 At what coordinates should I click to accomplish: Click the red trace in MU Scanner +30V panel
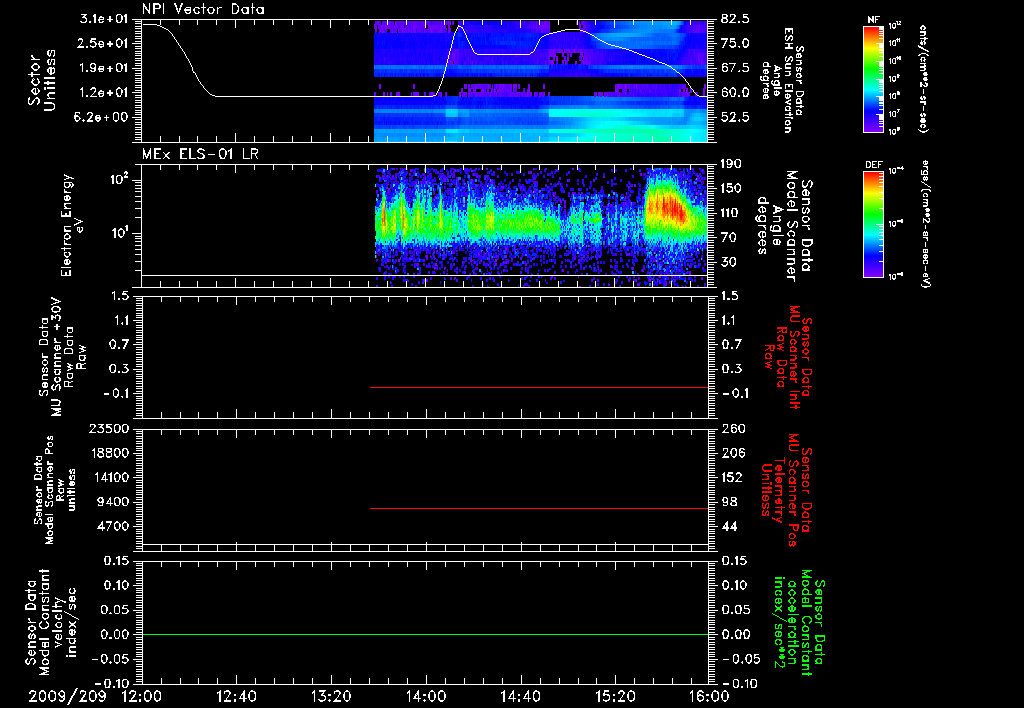[539, 387]
